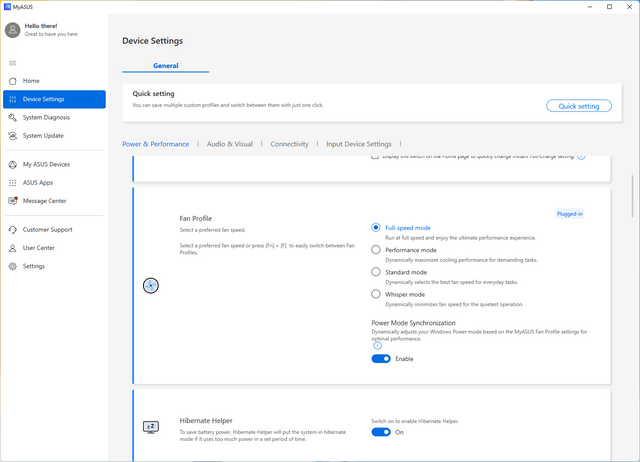Open System Diagnosis page
The height and width of the screenshot is (462, 640).
(54, 118)
